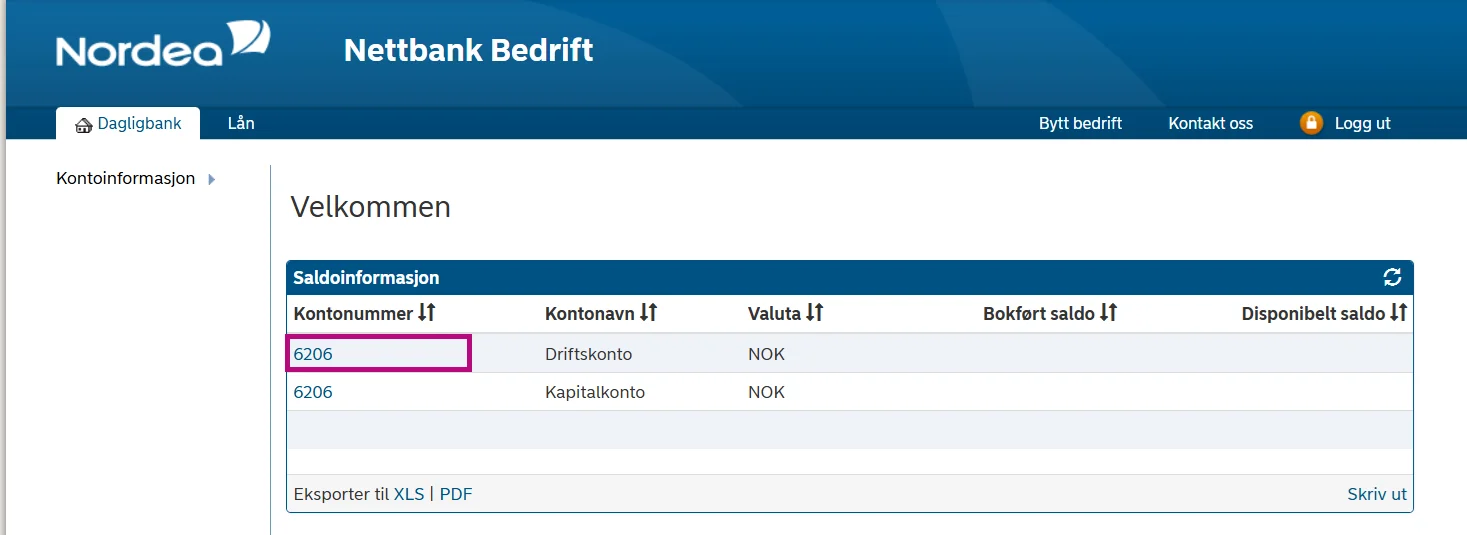This screenshot has height=535, width=1467.
Task: Click the house icon on Dagligbank tab
Action: pos(84,125)
